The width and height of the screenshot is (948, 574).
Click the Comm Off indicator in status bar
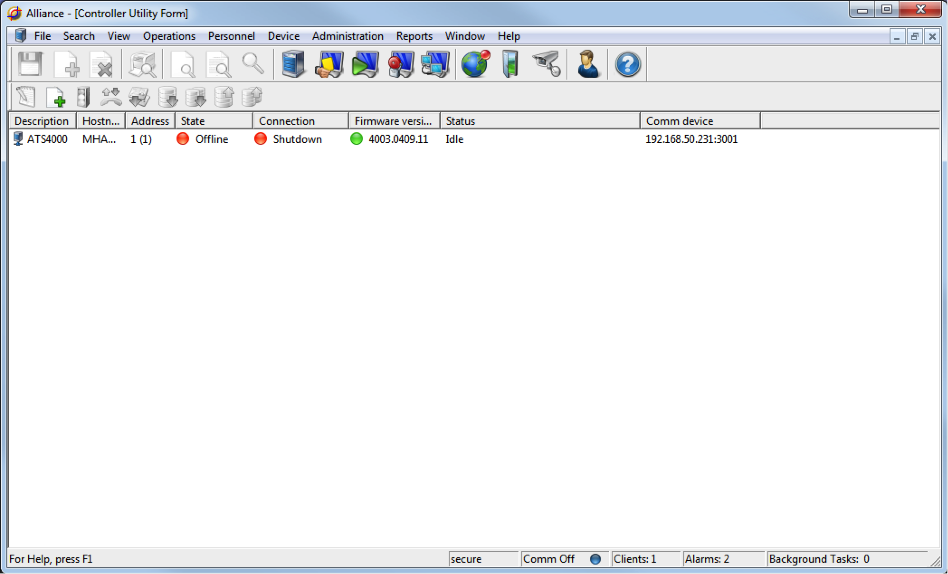point(549,559)
